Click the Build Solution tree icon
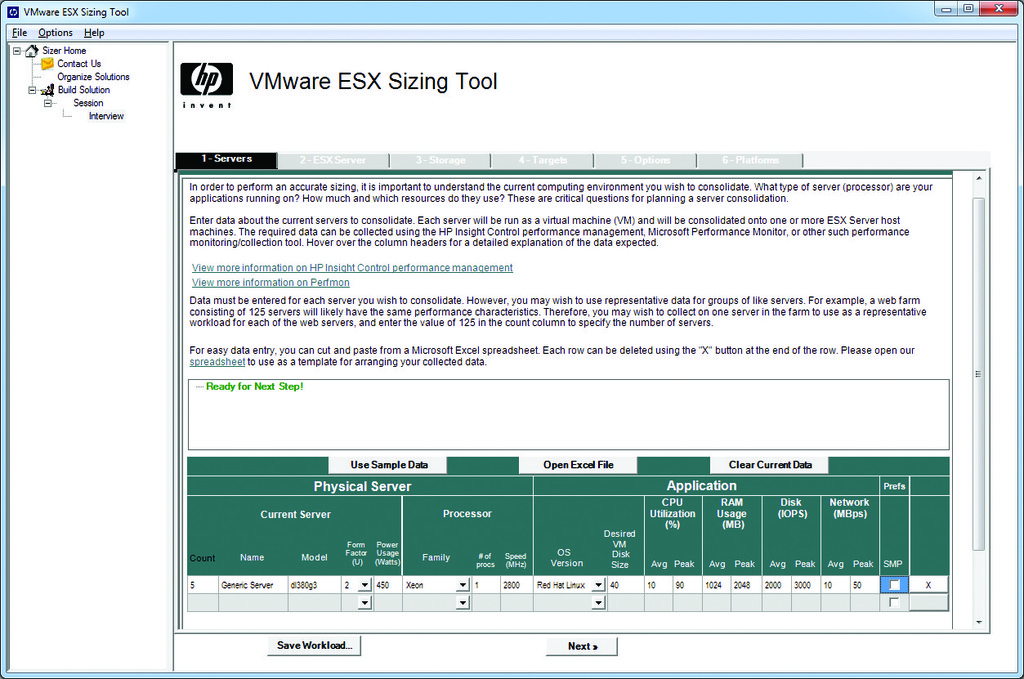 pyautogui.click(x=47, y=90)
